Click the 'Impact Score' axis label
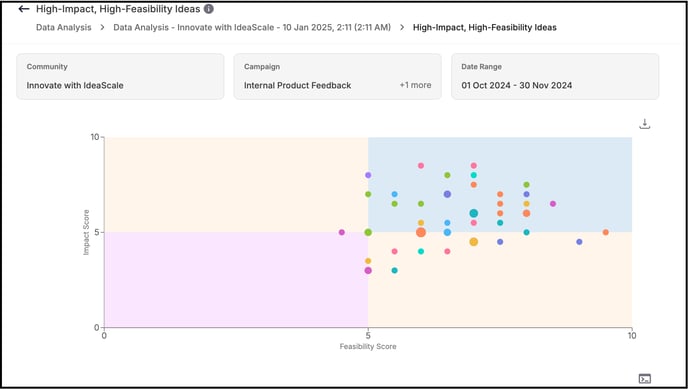Viewport: 688px width, 389px height. click(86, 232)
